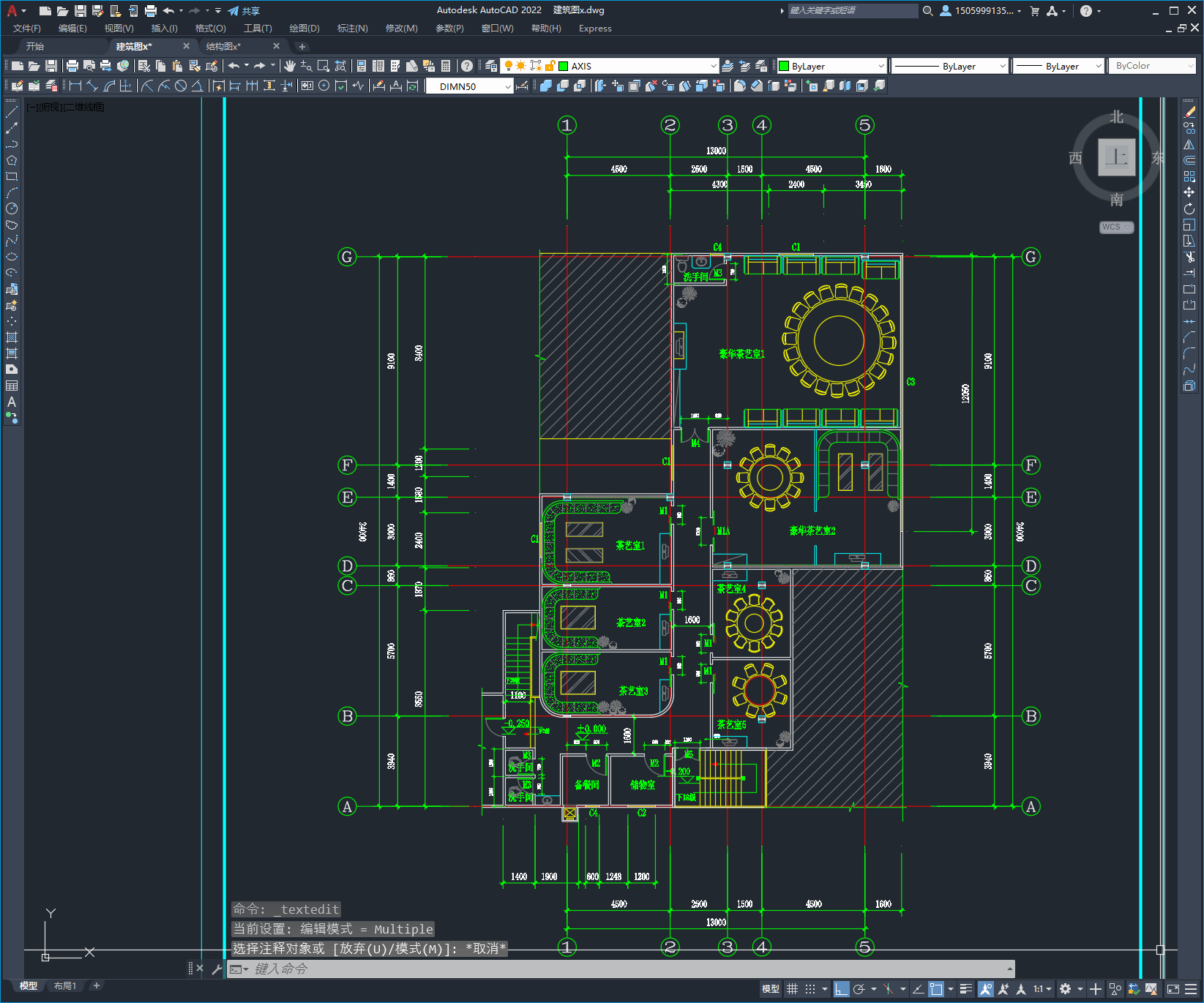
Task: Select the Pan hand tool
Action: pyautogui.click(x=290, y=66)
